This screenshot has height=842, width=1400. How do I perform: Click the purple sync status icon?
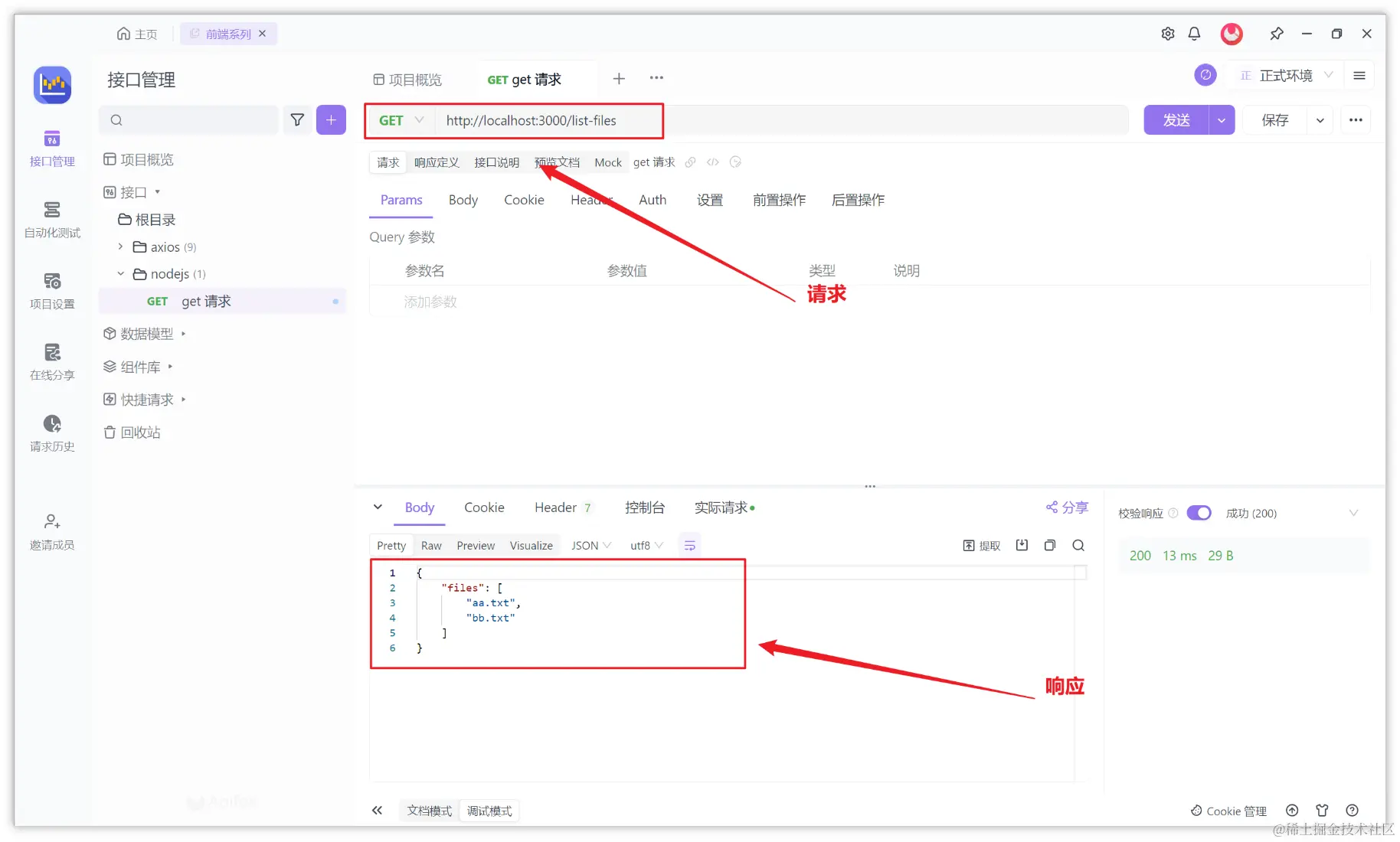pyautogui.click(x=1205, y=75)
